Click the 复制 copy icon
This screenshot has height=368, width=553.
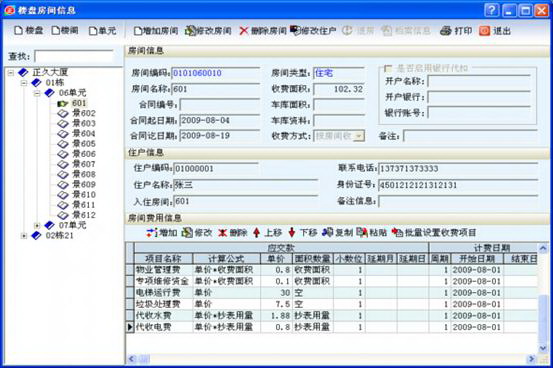(x=327, y=233)
